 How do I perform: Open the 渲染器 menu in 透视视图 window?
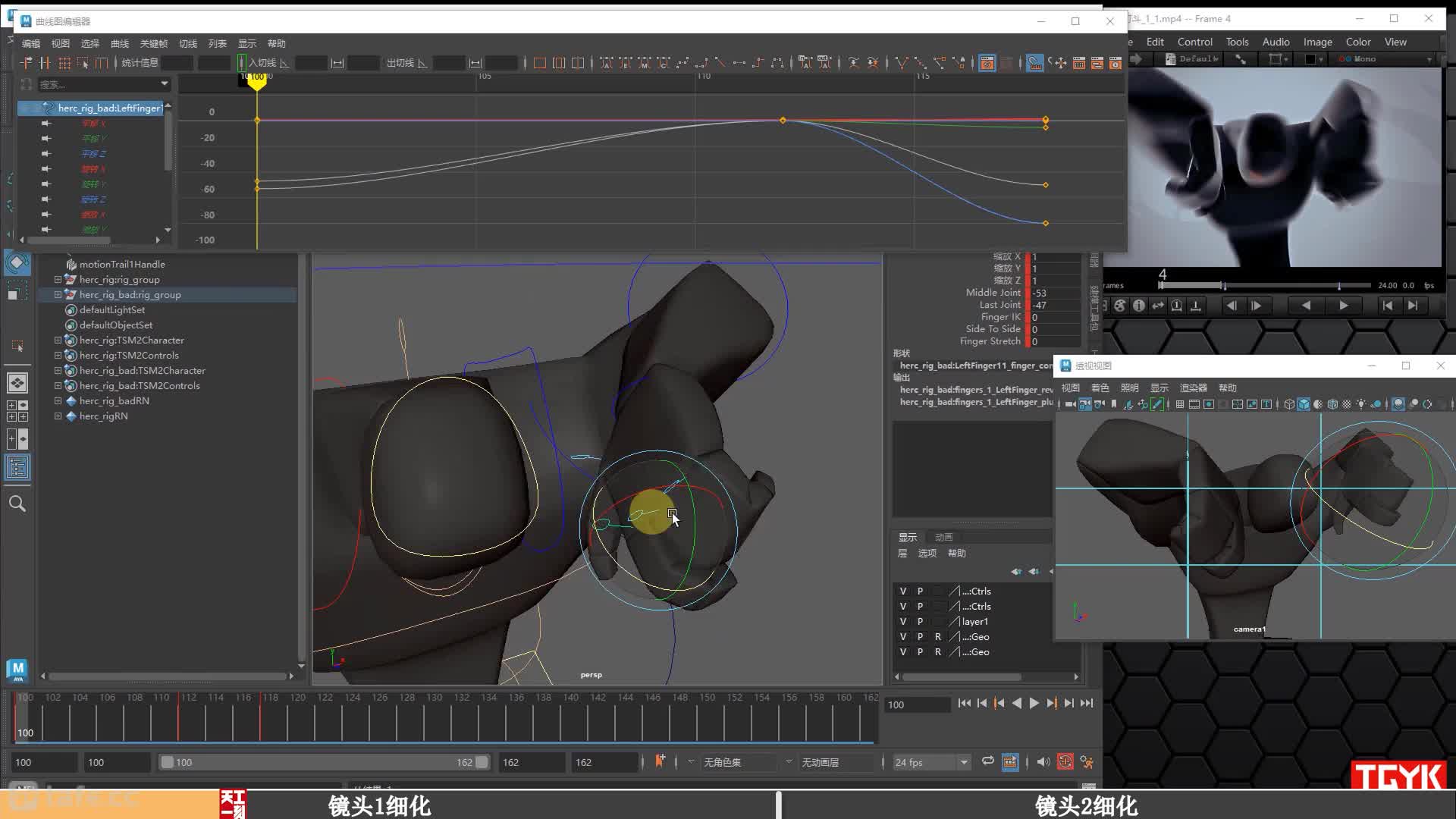point(1193,388)
